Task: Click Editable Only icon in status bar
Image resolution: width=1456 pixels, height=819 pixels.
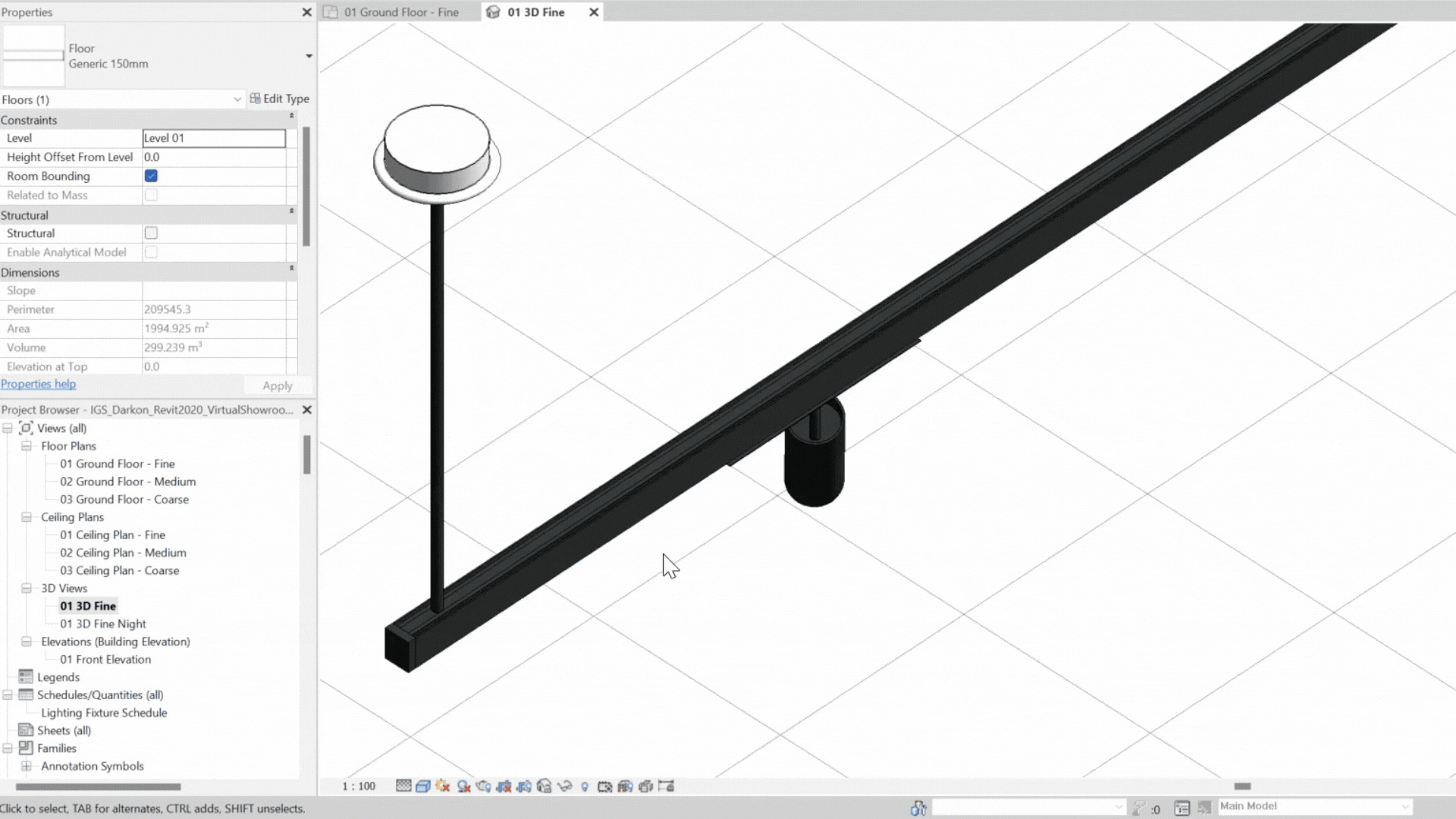Action: [1138, 808]
